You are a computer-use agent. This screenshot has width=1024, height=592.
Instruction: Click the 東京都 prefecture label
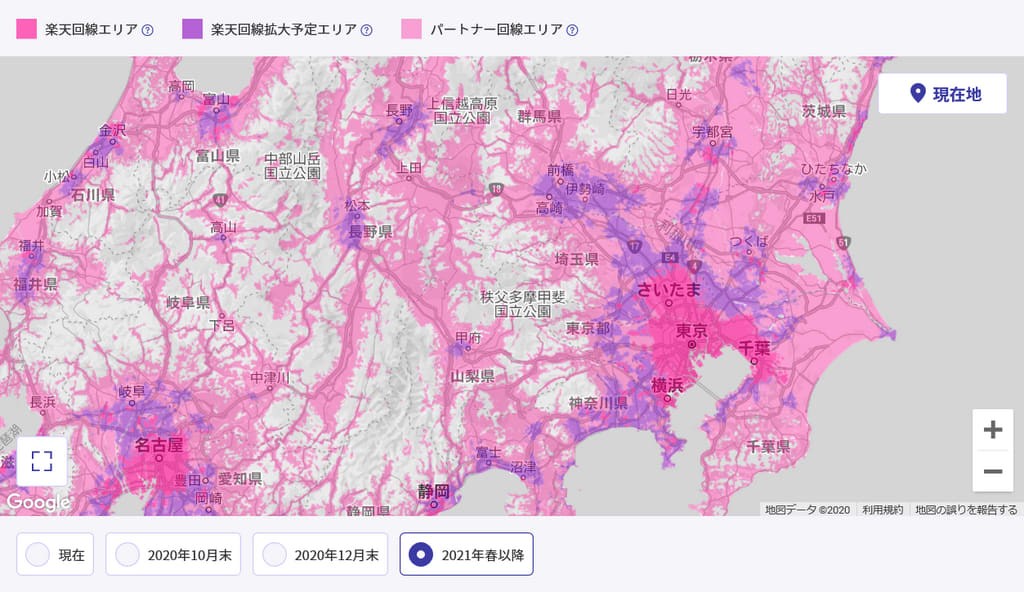click(x=588, y=328)
